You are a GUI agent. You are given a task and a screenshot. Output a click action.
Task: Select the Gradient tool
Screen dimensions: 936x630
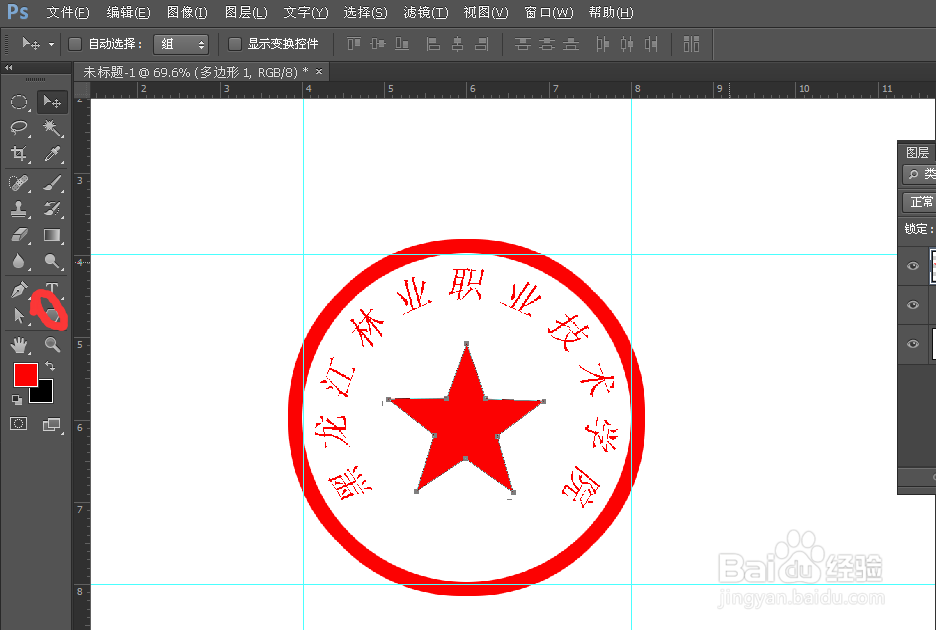[52, 235]
